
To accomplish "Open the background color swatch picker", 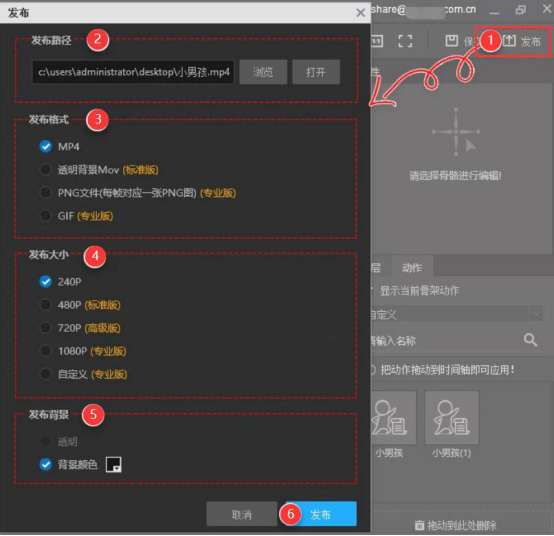I will [114, 464].
